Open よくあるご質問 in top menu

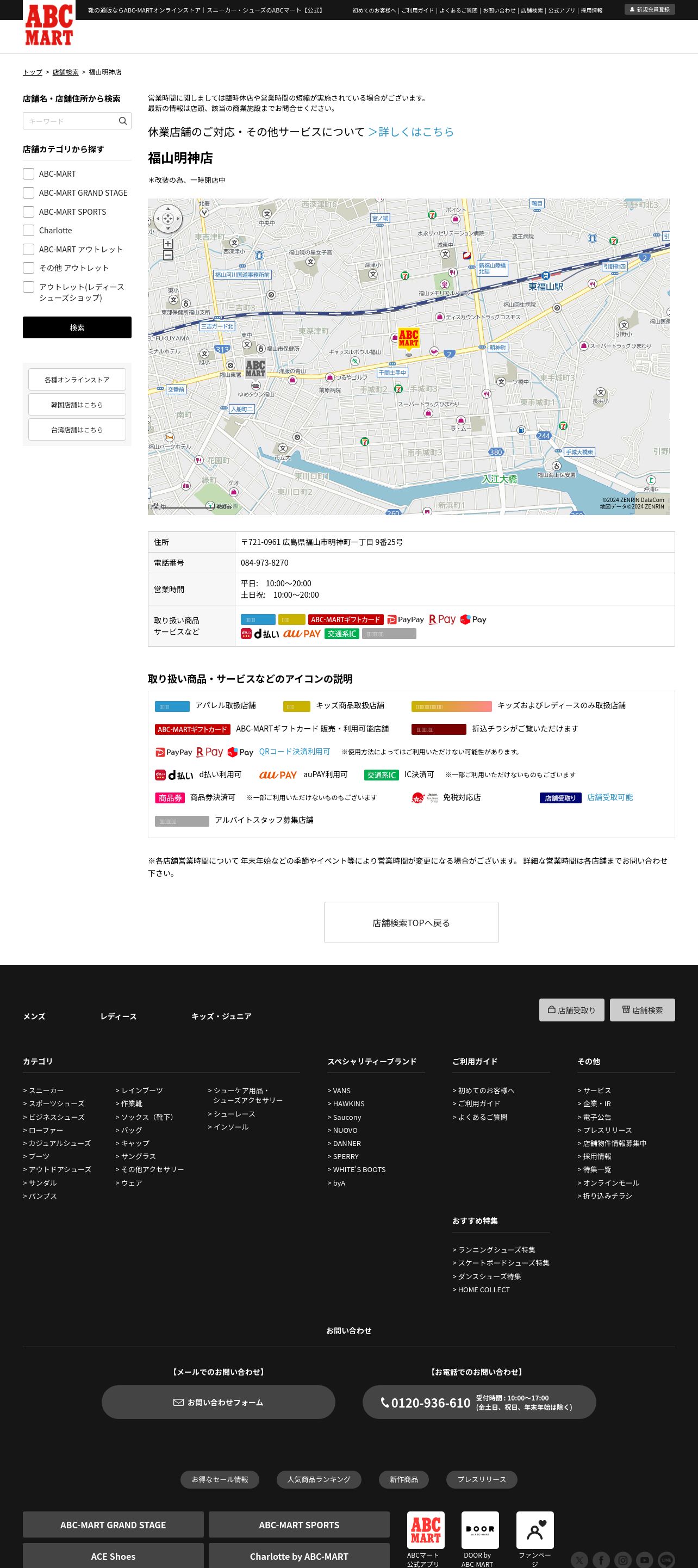coord(459,10)
